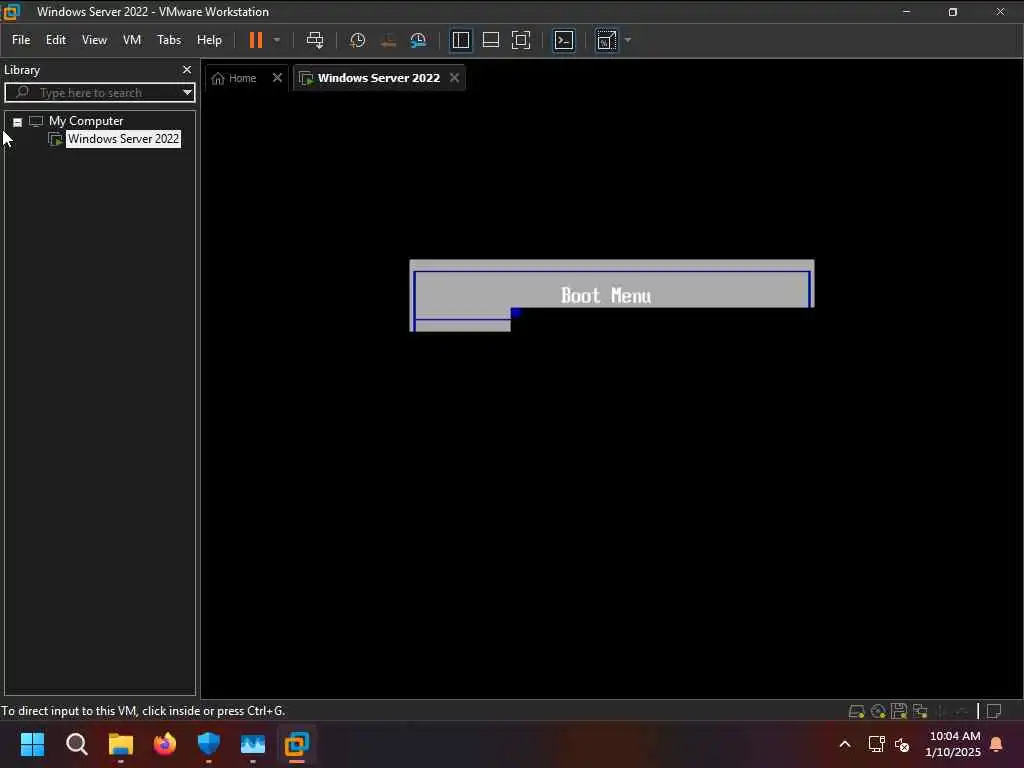Screen dimensions: 1024x768
Task: Enter full screen mode
Action: [x=520, y=40]
